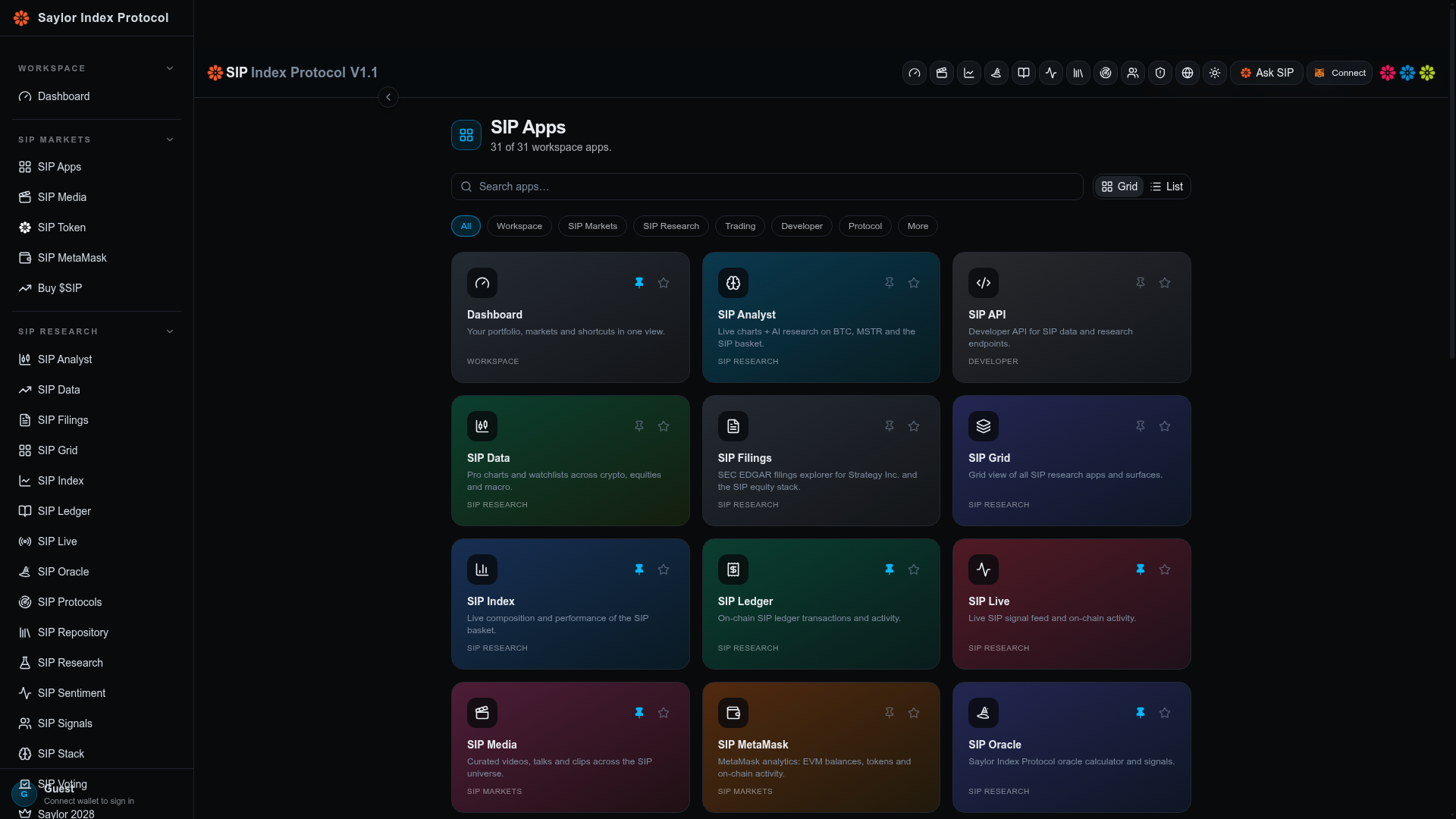1456x819 pixels.
Task: Open the wizard hat oracle icon in top toolbar
Action: [996, 73]
